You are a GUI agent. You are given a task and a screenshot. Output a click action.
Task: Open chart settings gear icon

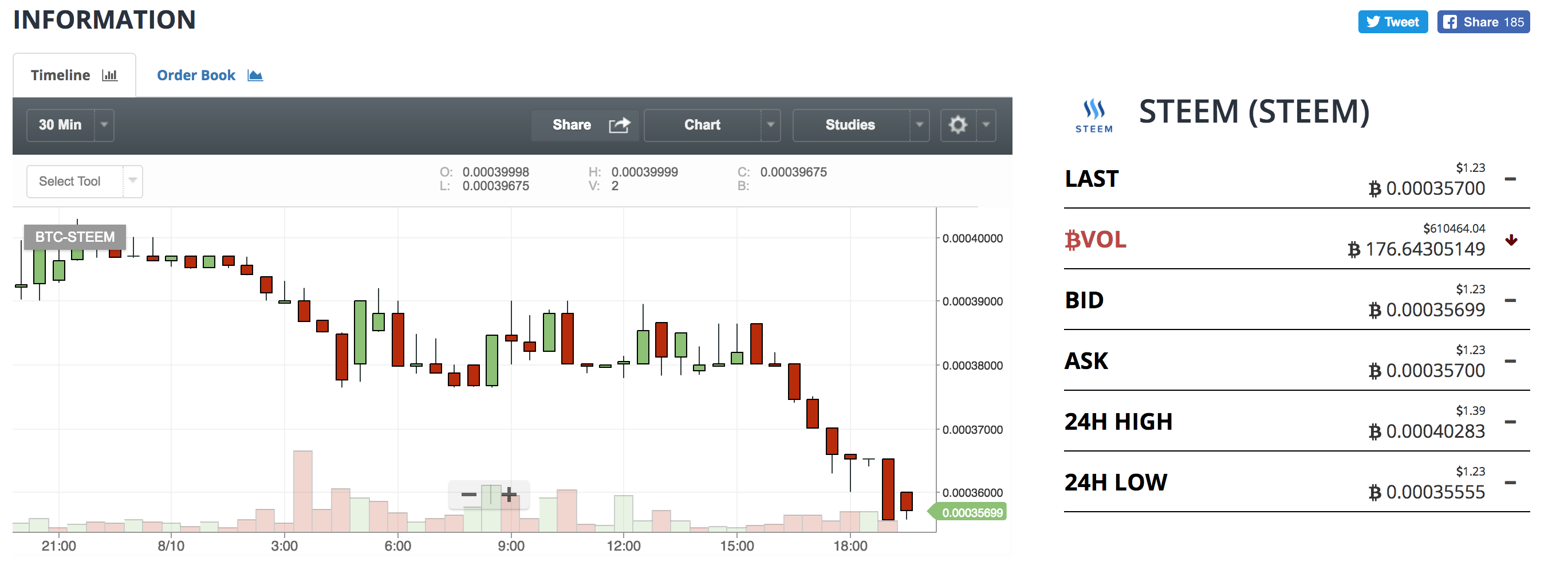[958, 125]
